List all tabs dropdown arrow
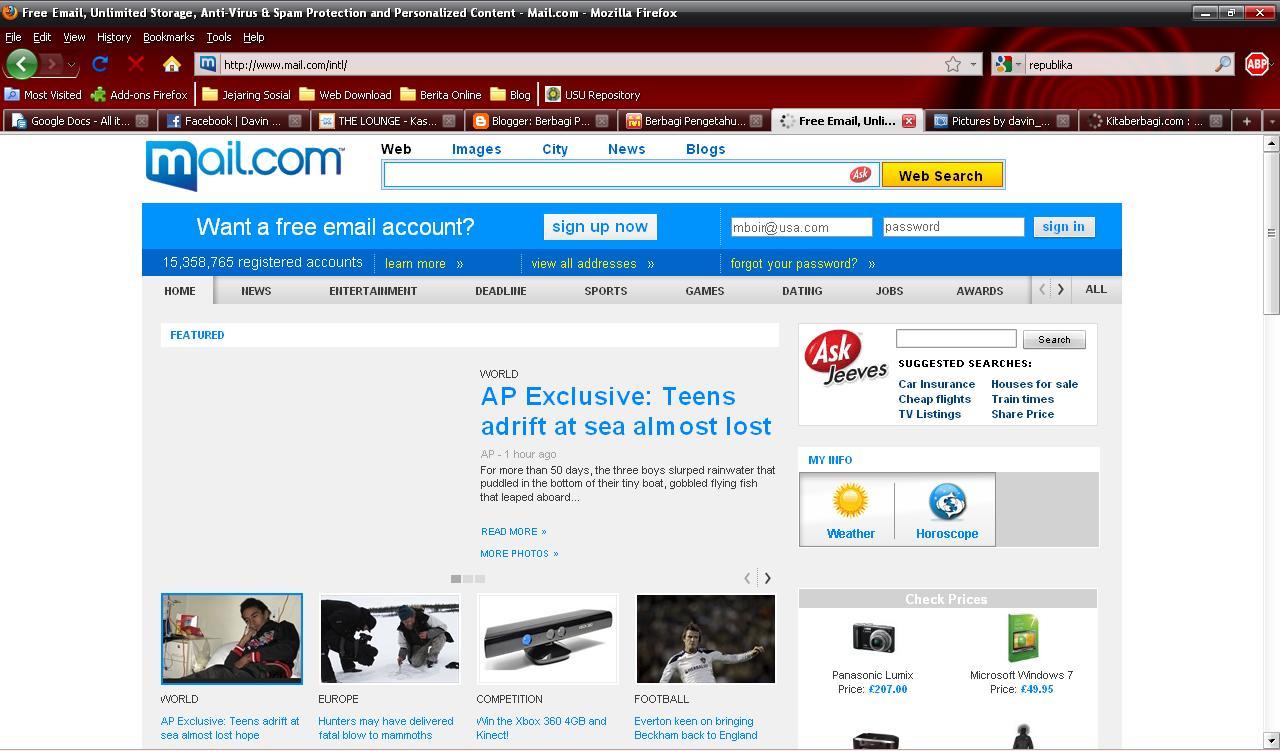1280x751 pixels. (x=1271, y=121)
